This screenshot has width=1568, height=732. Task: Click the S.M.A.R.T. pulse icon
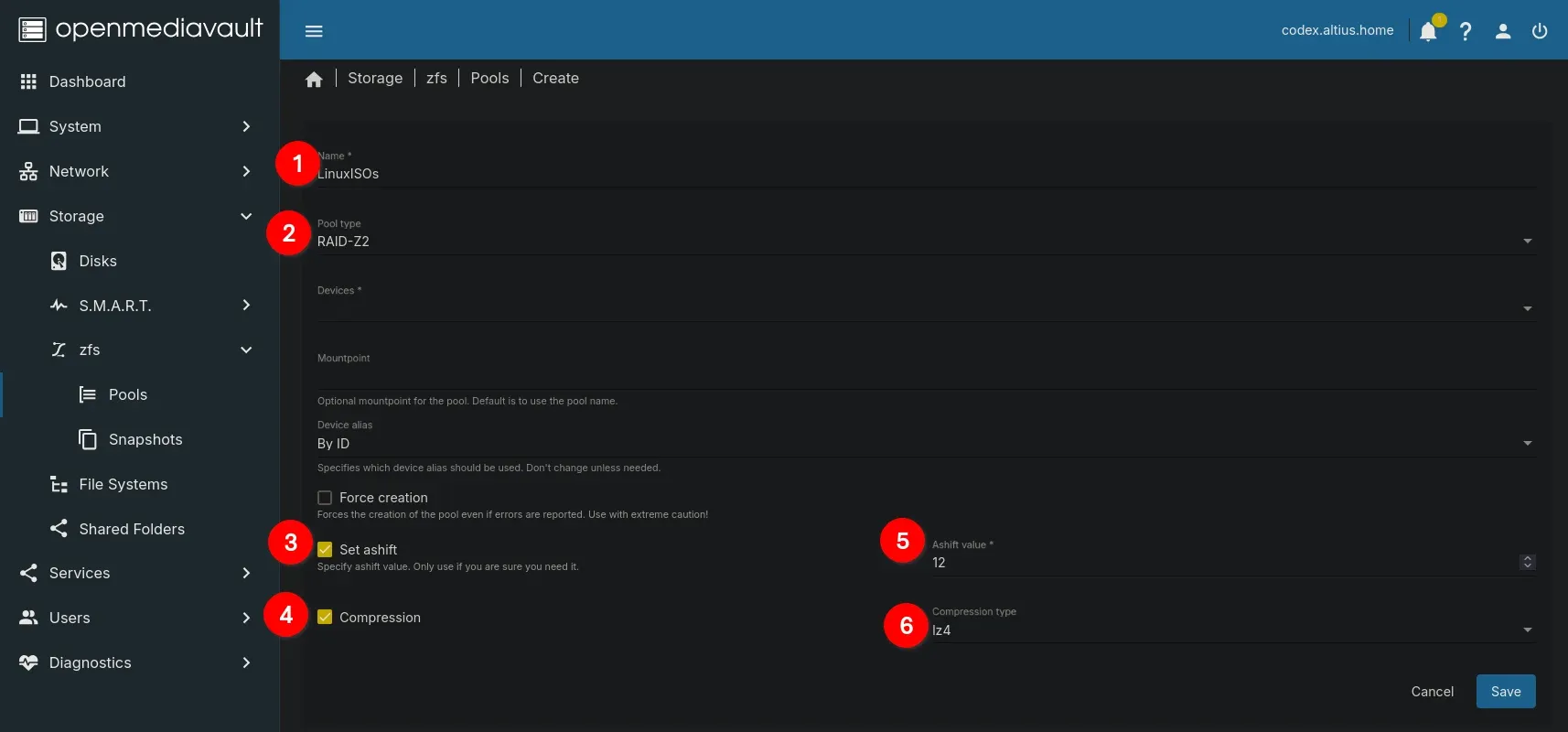(59, 306)
